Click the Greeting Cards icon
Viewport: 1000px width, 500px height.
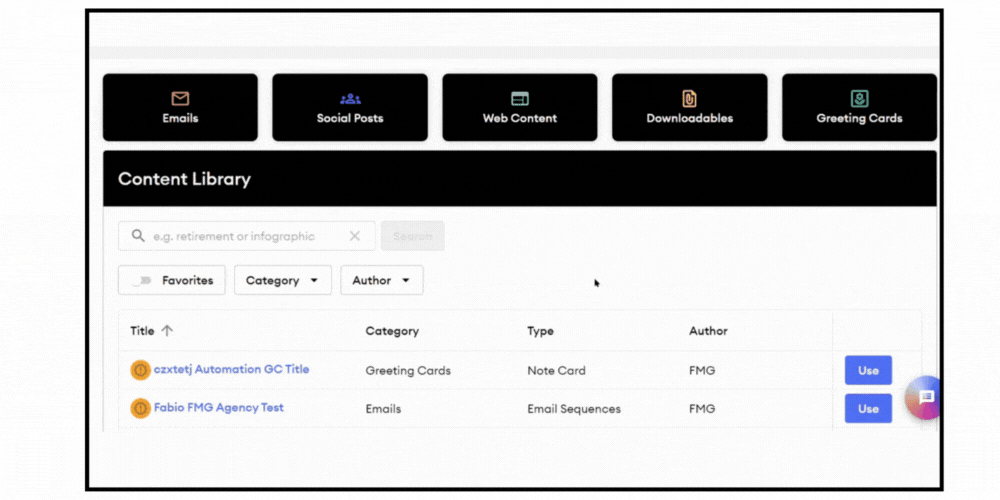pos(859,98)
